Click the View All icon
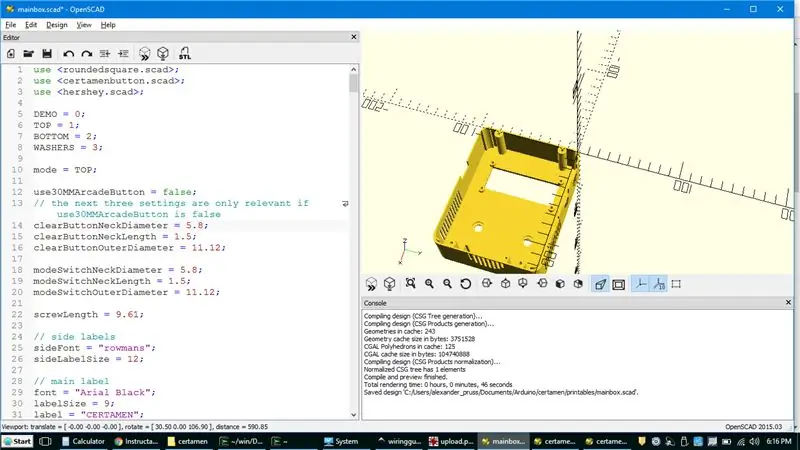Viewport: 800px width, 450px height. coord(411,284)
